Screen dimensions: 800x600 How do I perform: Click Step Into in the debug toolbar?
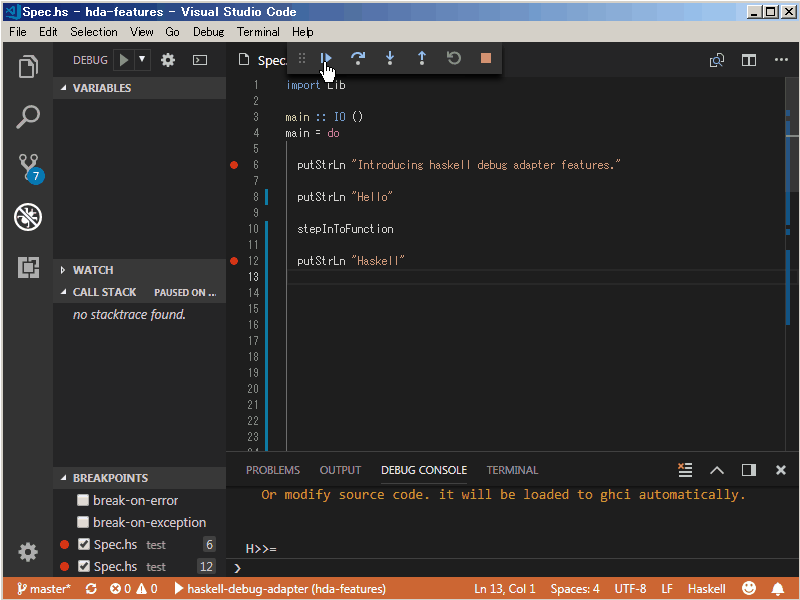click(390, 58)
